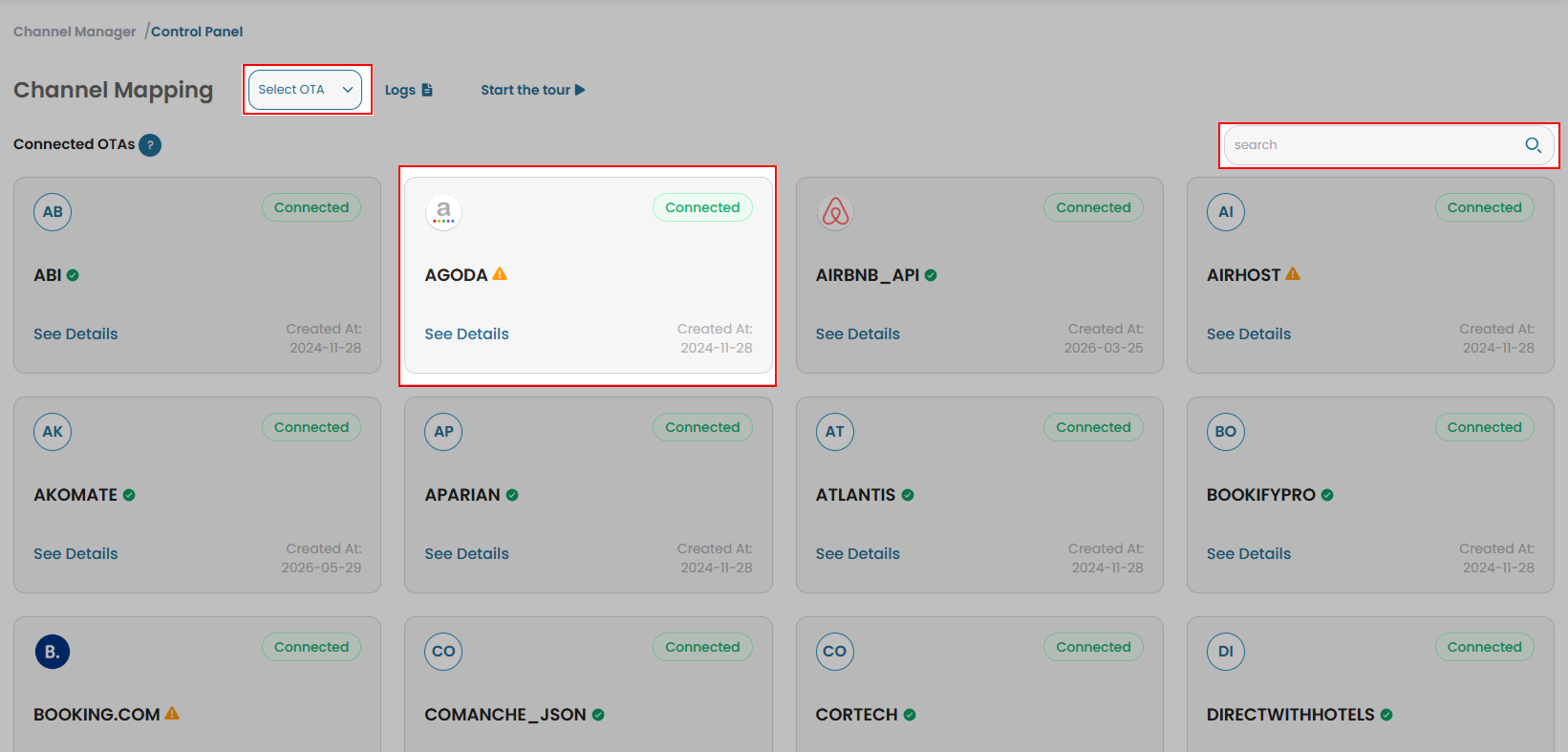
Task: Click the 2026-05-29 created date
Action: (x=321, y=568)
